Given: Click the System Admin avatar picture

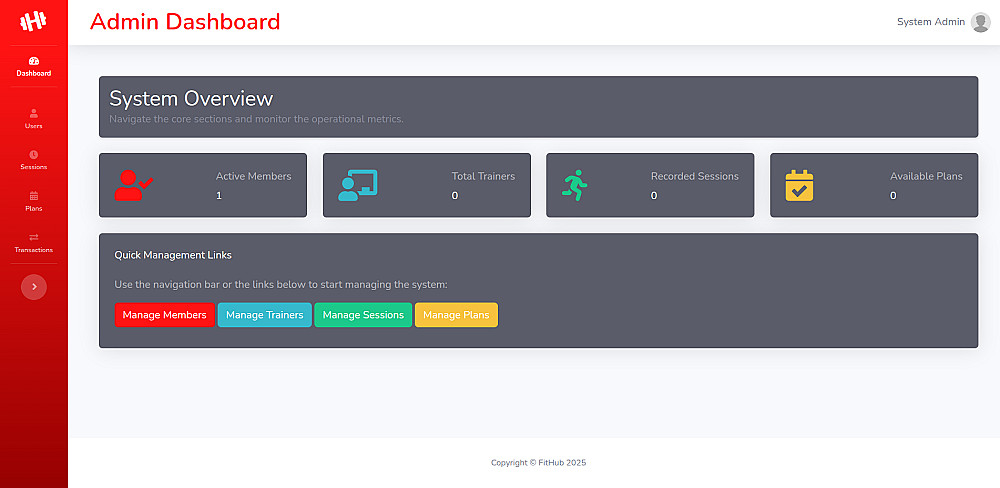Looking at the screenshot, I should point(980,22).
